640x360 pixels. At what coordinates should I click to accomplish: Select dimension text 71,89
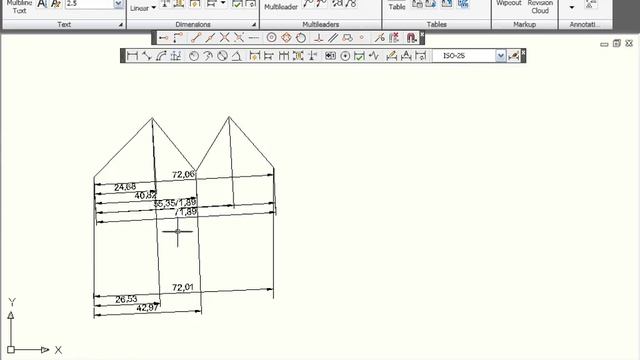coord(186,212)
